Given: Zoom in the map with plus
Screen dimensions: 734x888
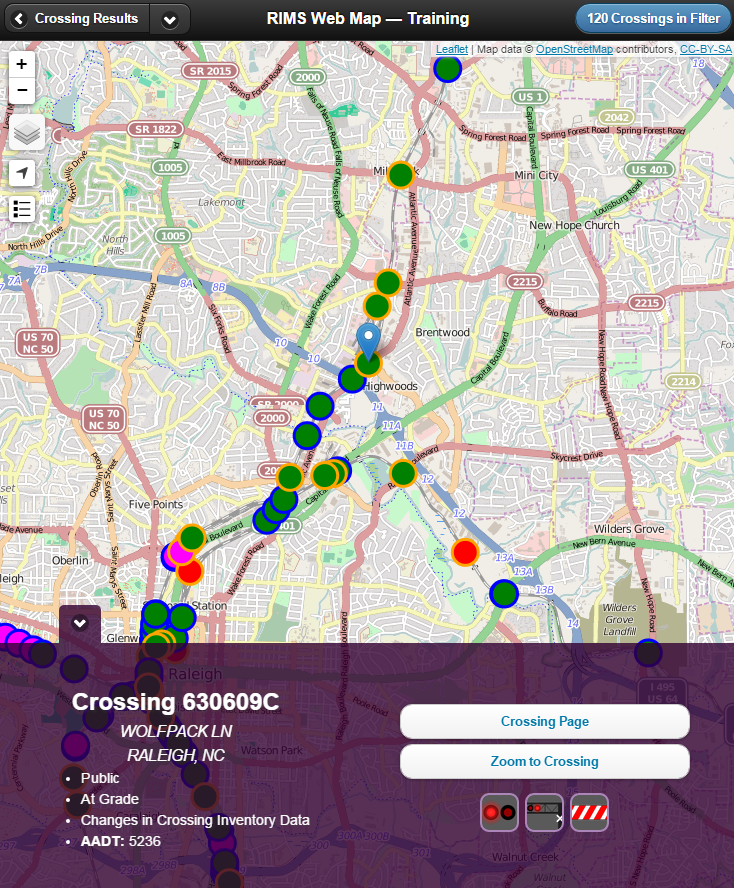Looking at the screenshot, I should [22, 64].
